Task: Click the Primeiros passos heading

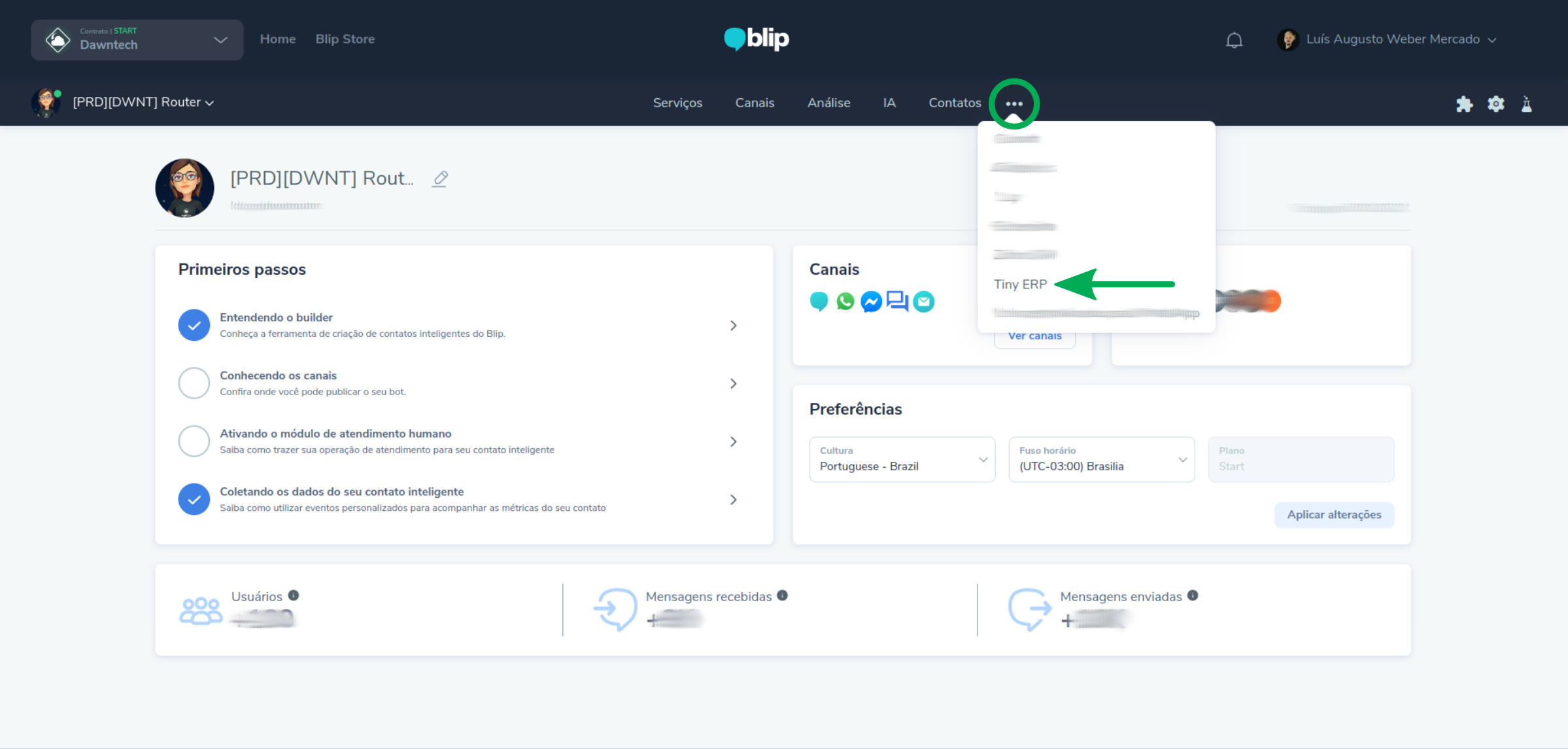Action: pyautogui.click(x=242, y=270)
